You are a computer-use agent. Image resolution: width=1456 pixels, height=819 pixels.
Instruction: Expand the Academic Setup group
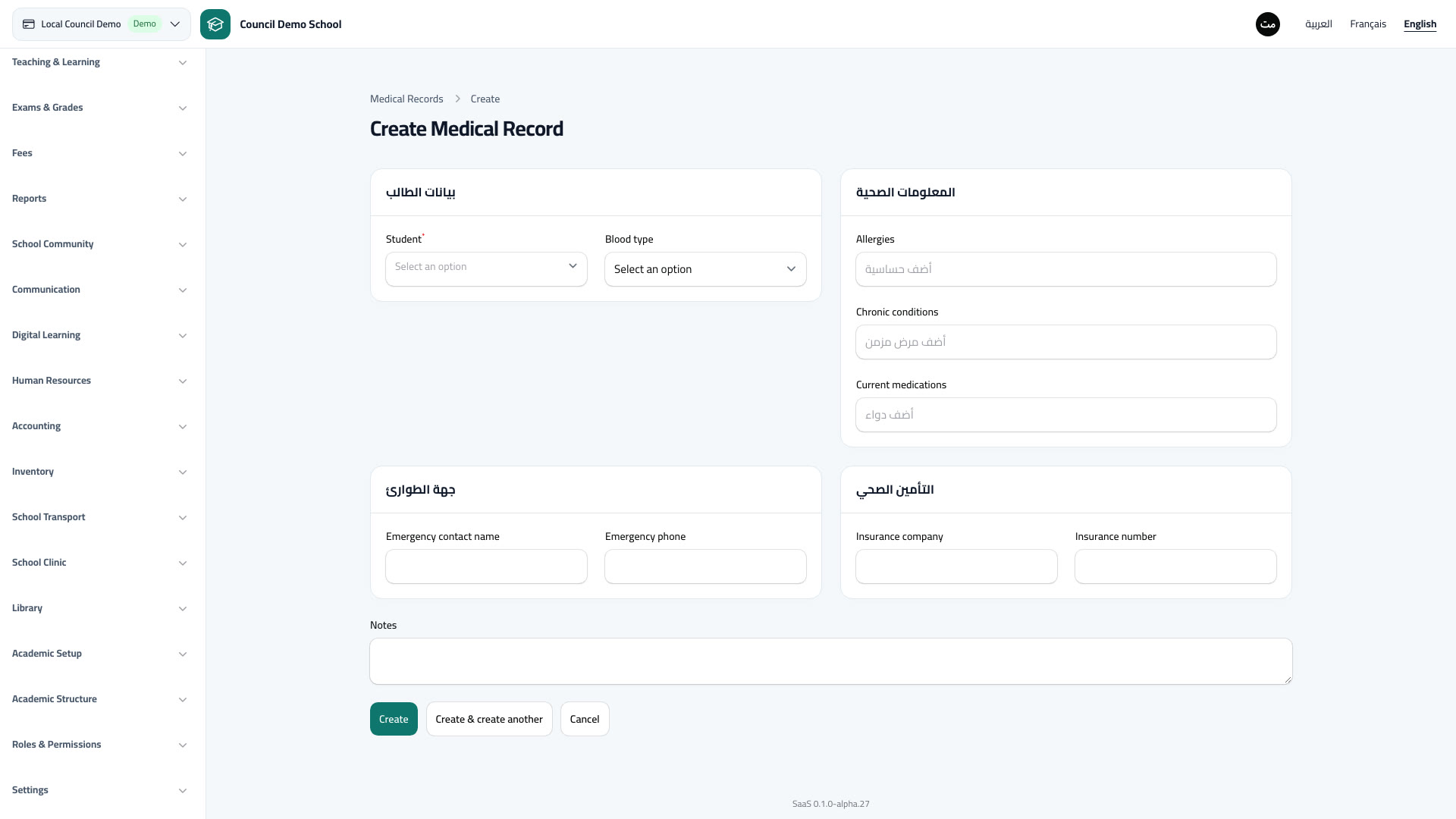click(99, 654)
